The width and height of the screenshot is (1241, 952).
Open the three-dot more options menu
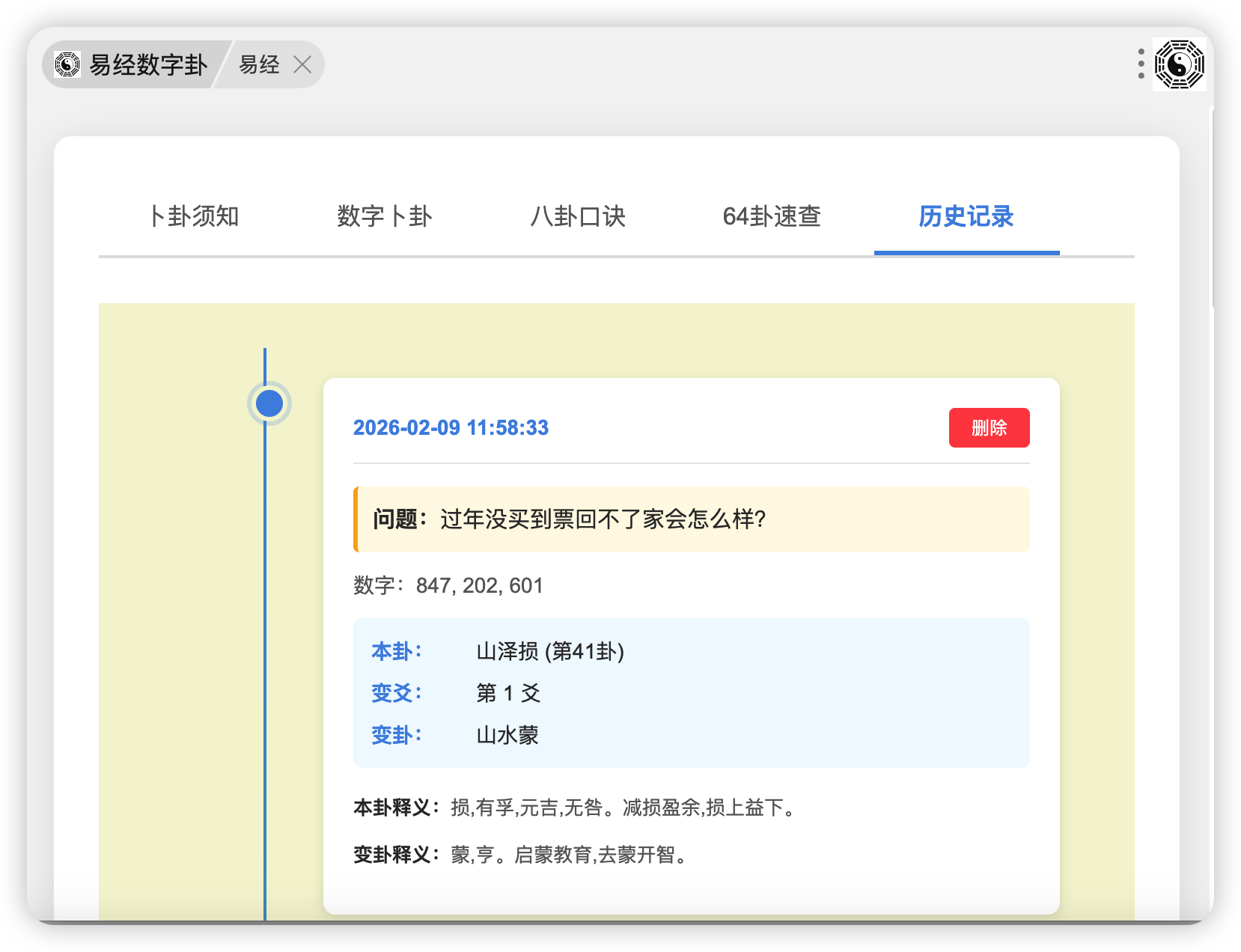[x=1141, y=64]
